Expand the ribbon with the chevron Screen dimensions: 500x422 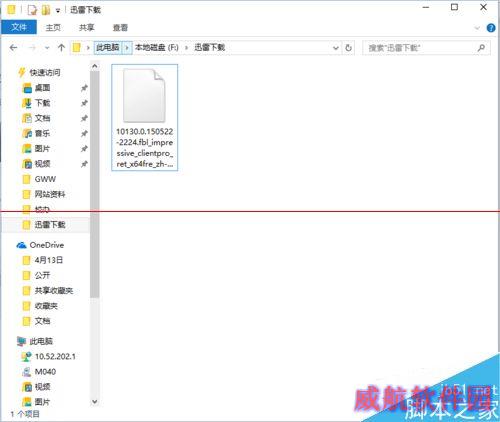[477, 28]
